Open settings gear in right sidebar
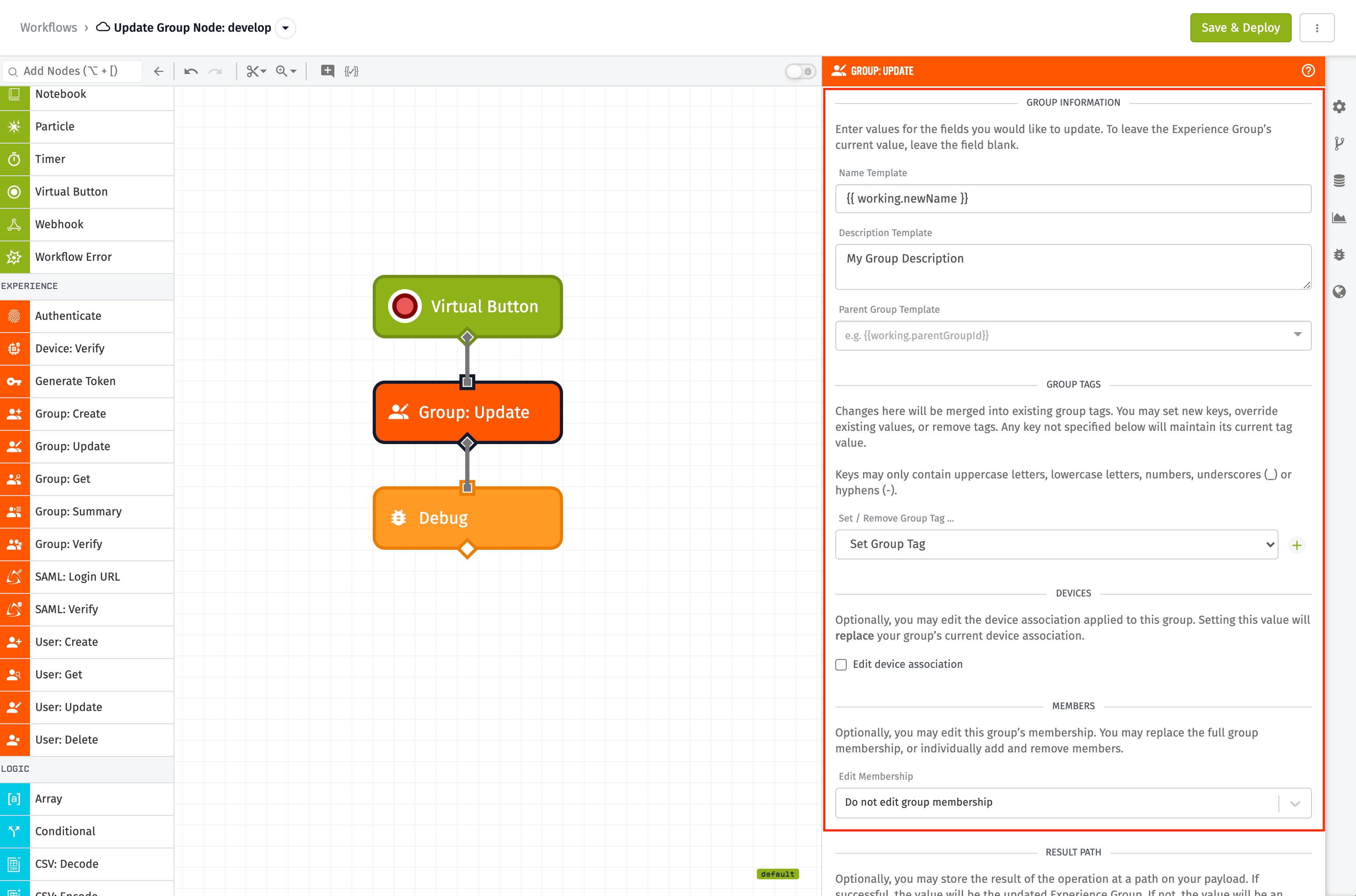 coord(1339,107)
